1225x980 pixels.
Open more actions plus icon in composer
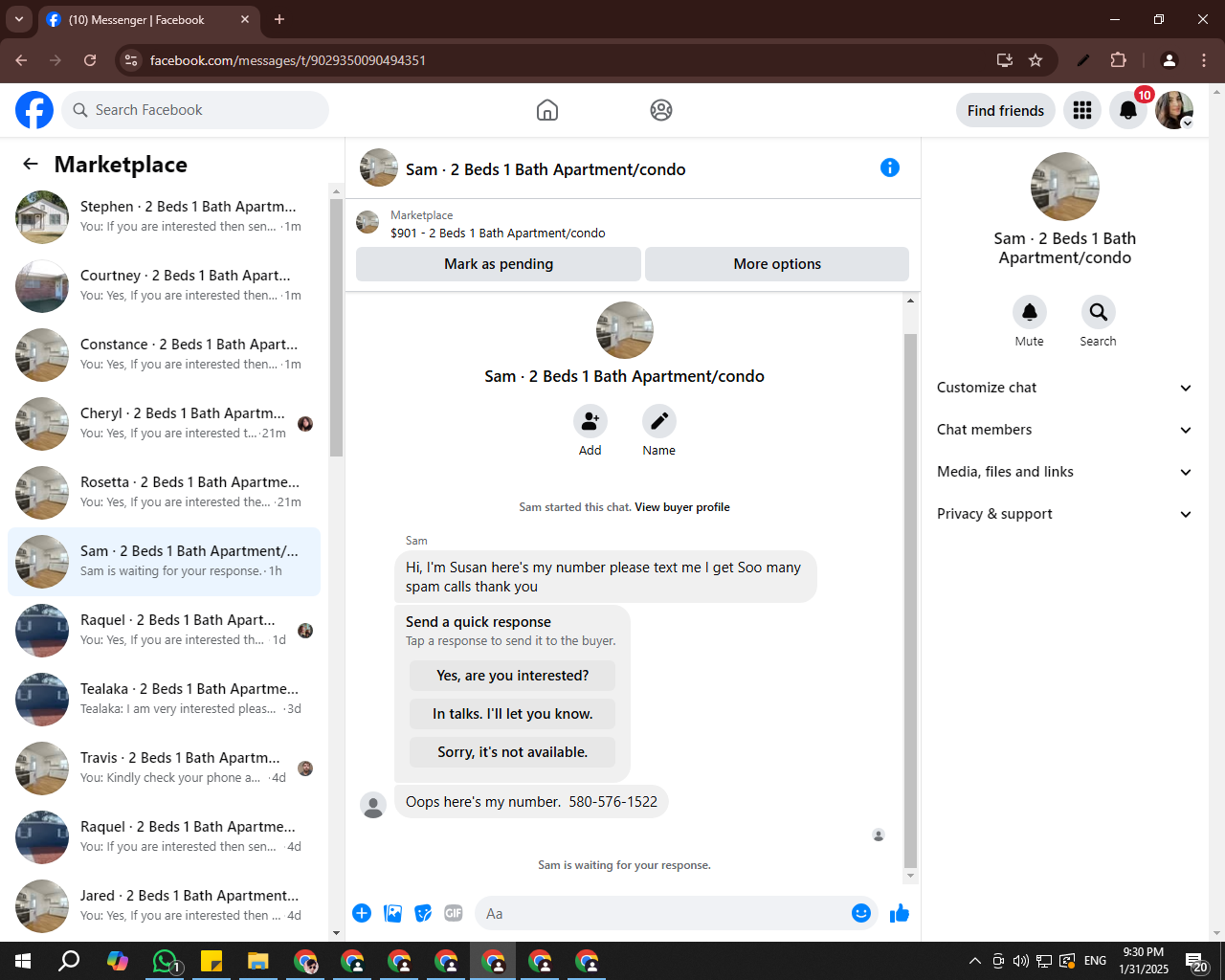[x=362, y=913]
